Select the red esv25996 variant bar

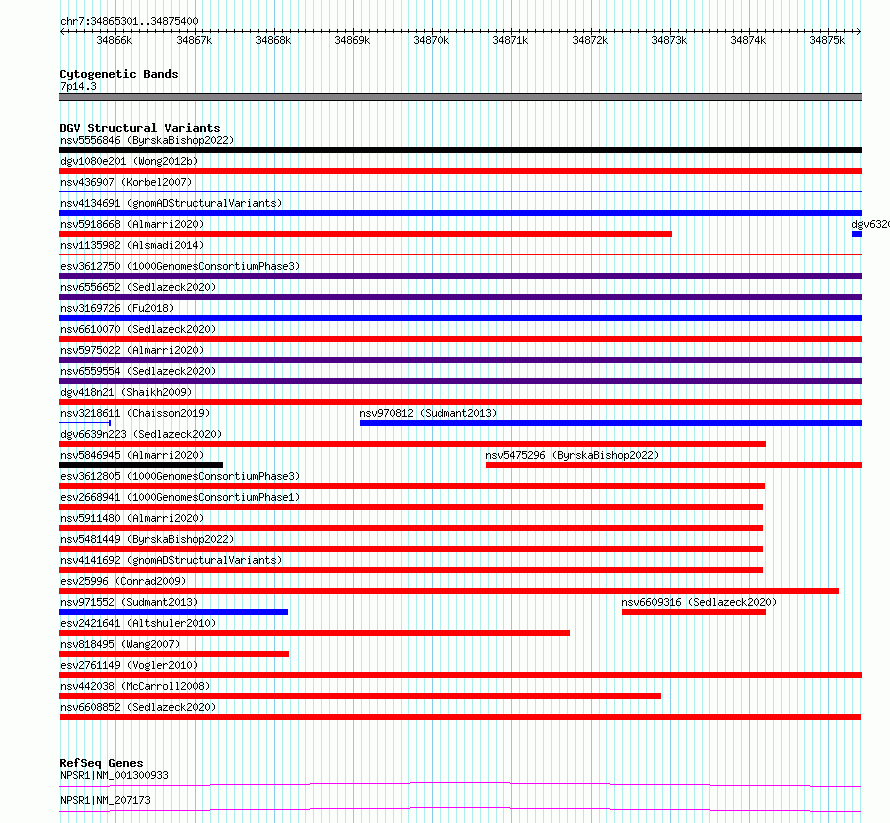(449, 591)
